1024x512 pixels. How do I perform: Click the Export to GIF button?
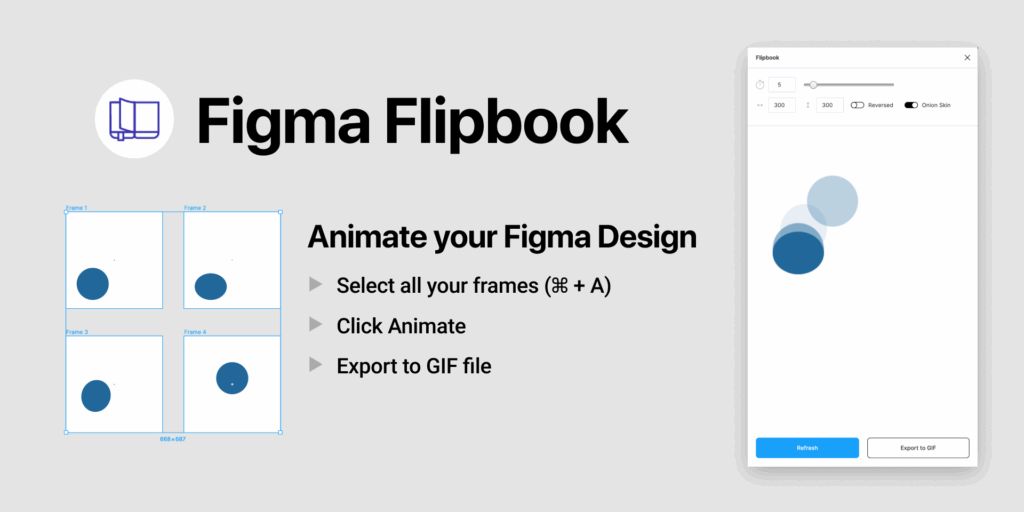point(918,448)
